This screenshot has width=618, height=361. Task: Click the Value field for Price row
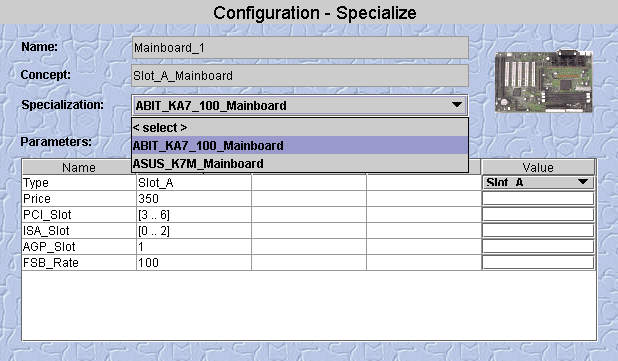point(538,199)
